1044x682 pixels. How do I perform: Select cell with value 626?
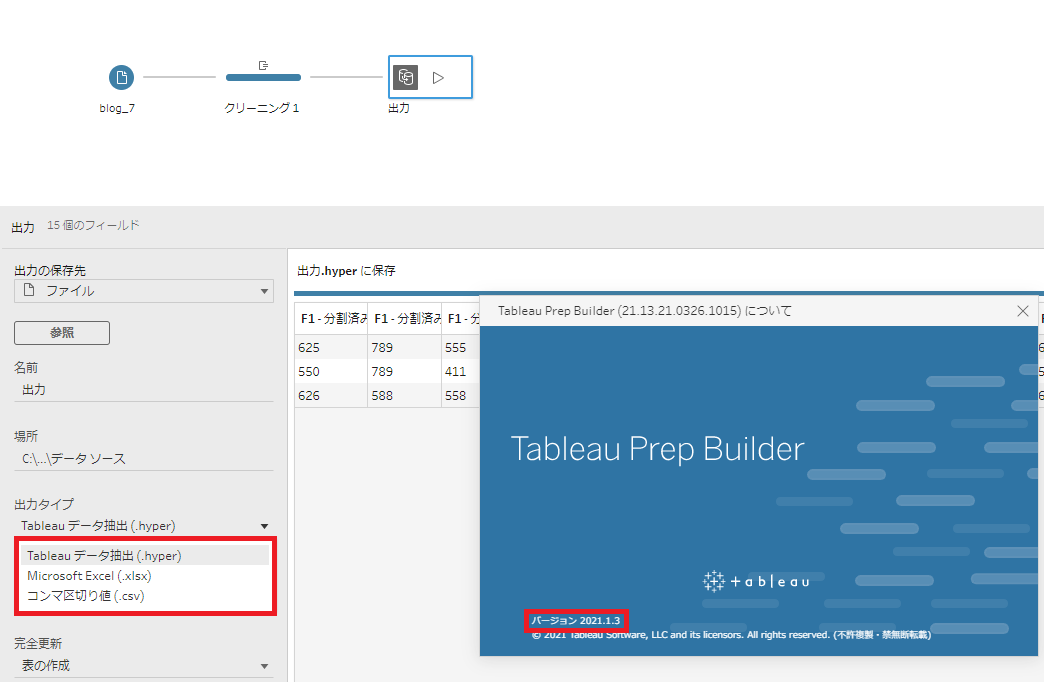(331, 396)
